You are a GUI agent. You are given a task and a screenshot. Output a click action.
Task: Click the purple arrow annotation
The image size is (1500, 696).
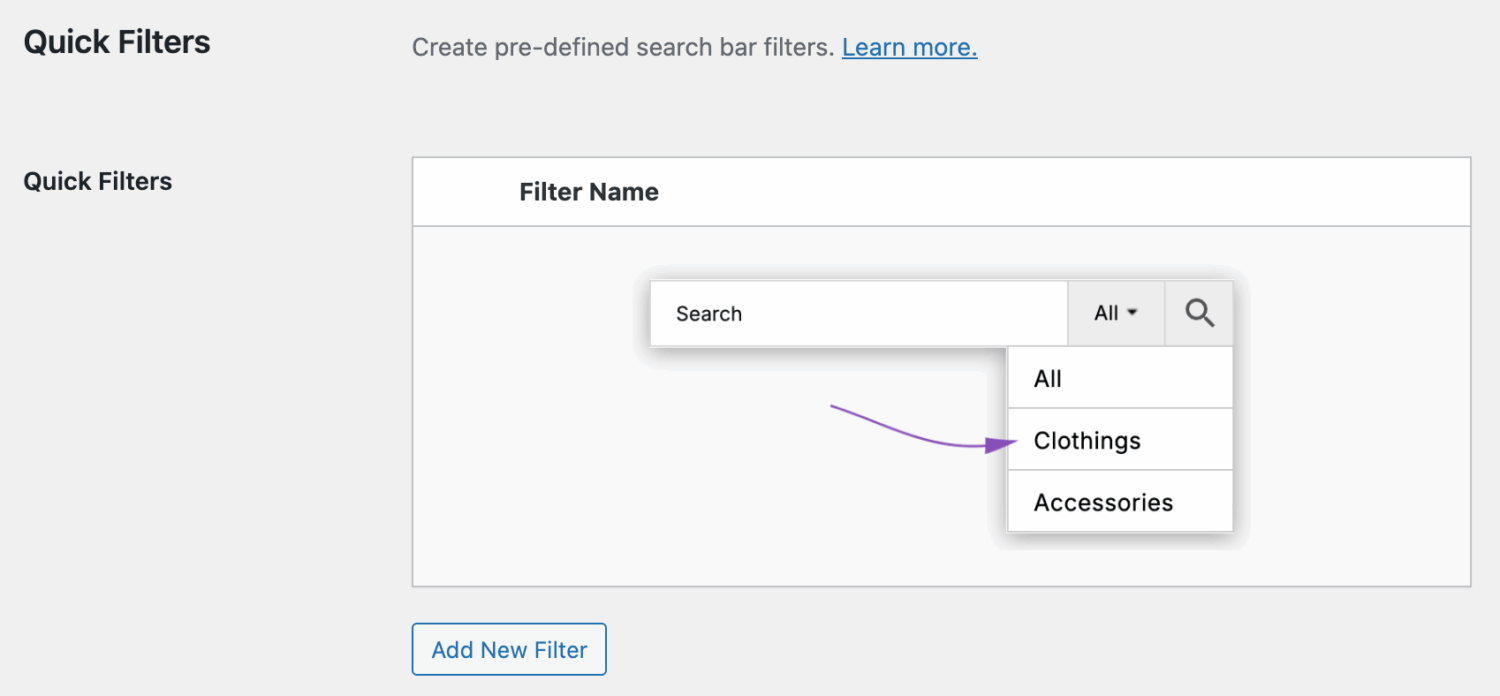click(920, 430)
